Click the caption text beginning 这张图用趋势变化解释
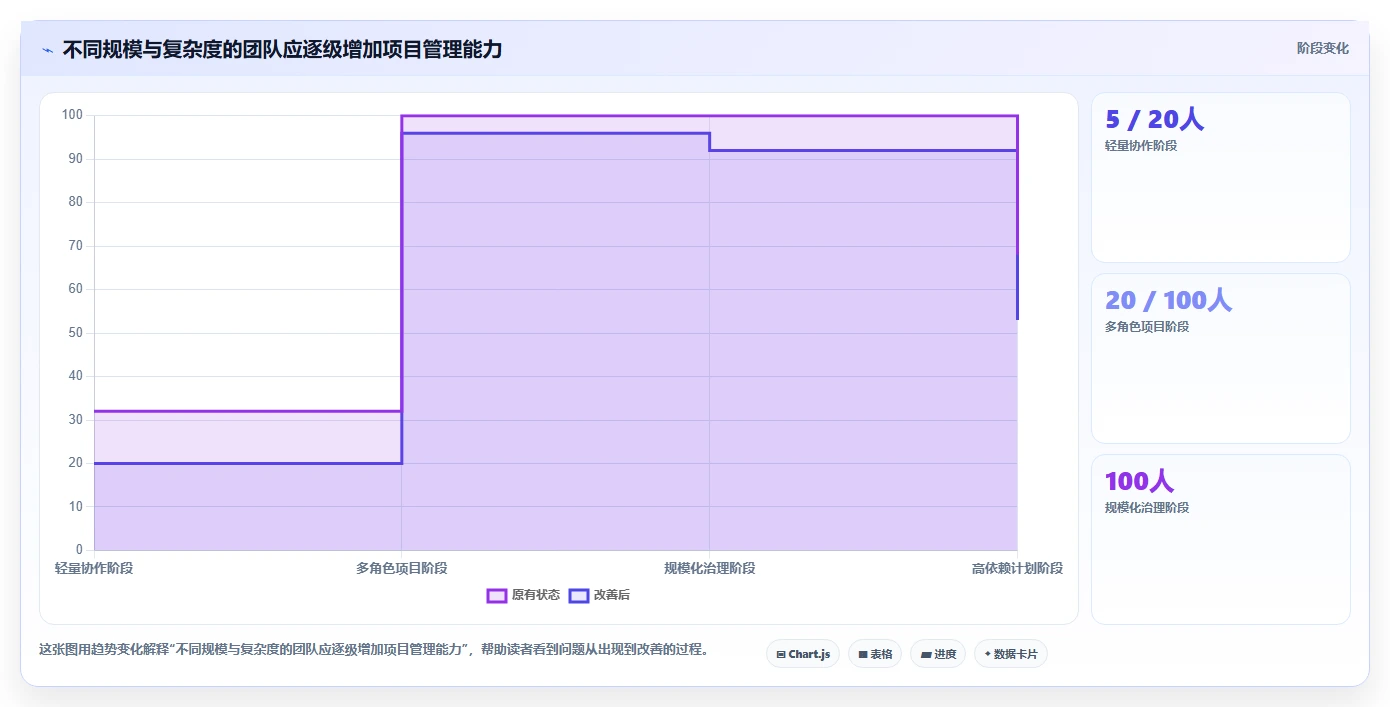Image resolution: width=1390 pixels, height=707 pixels. point(374,649)
